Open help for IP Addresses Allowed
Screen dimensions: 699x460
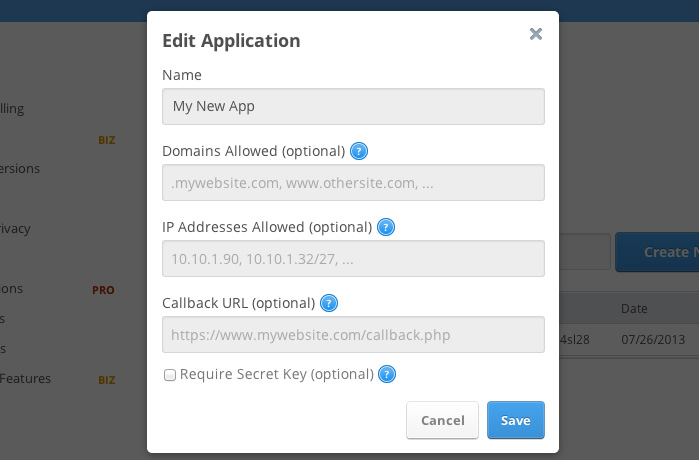pos(387,227)
